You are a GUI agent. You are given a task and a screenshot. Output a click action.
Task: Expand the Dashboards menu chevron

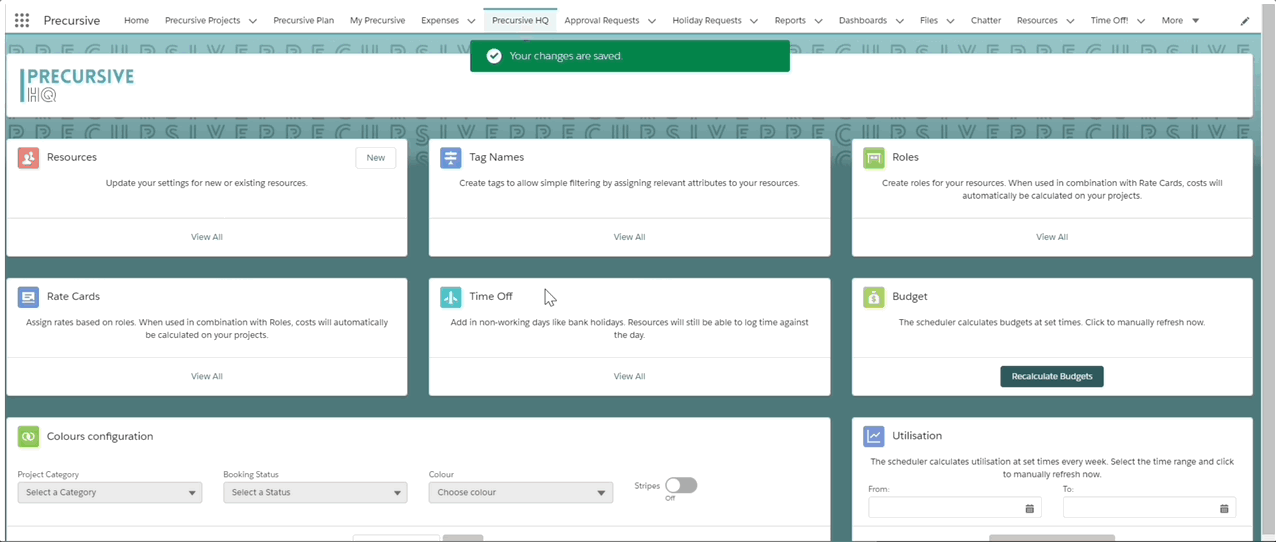click(x=899, y=21)
